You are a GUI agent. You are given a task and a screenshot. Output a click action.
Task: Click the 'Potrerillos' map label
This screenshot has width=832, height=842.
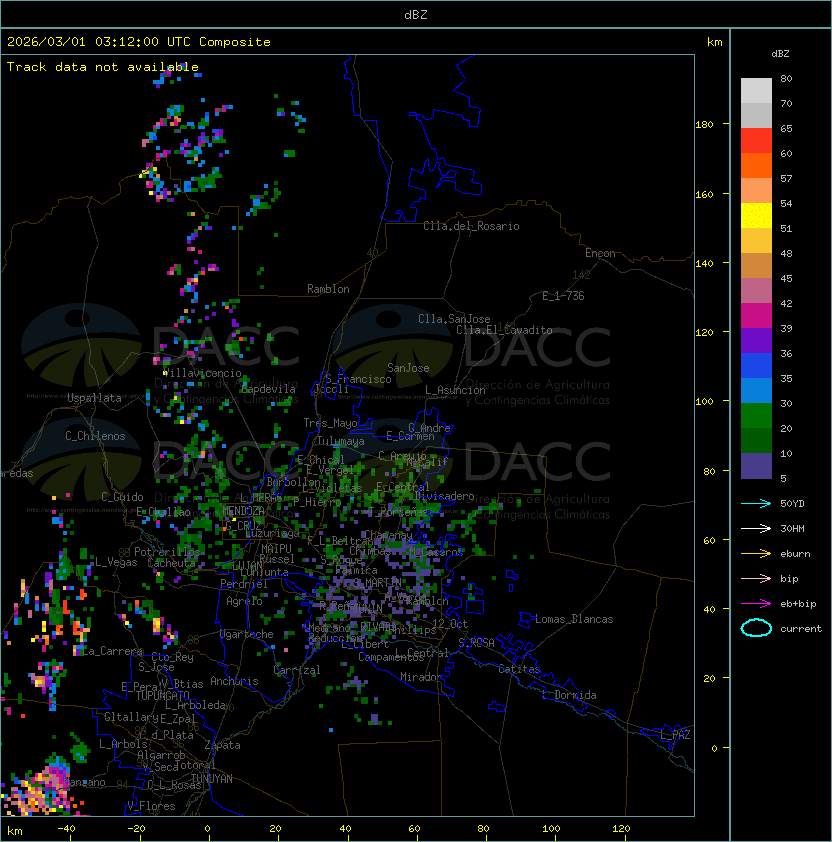tap(167, 552)
